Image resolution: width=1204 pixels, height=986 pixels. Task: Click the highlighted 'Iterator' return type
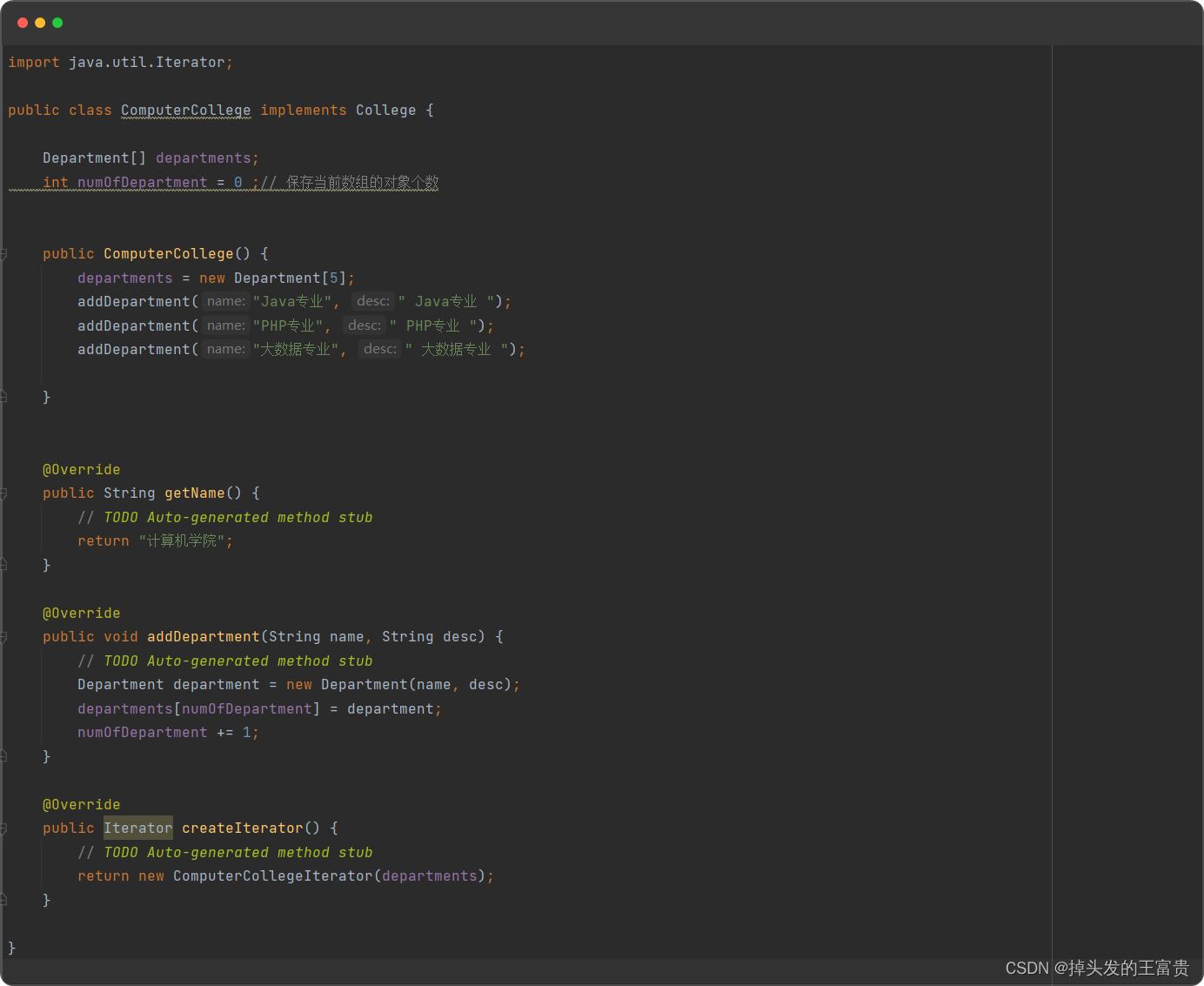pyautogui.click(x=138, y=828)
